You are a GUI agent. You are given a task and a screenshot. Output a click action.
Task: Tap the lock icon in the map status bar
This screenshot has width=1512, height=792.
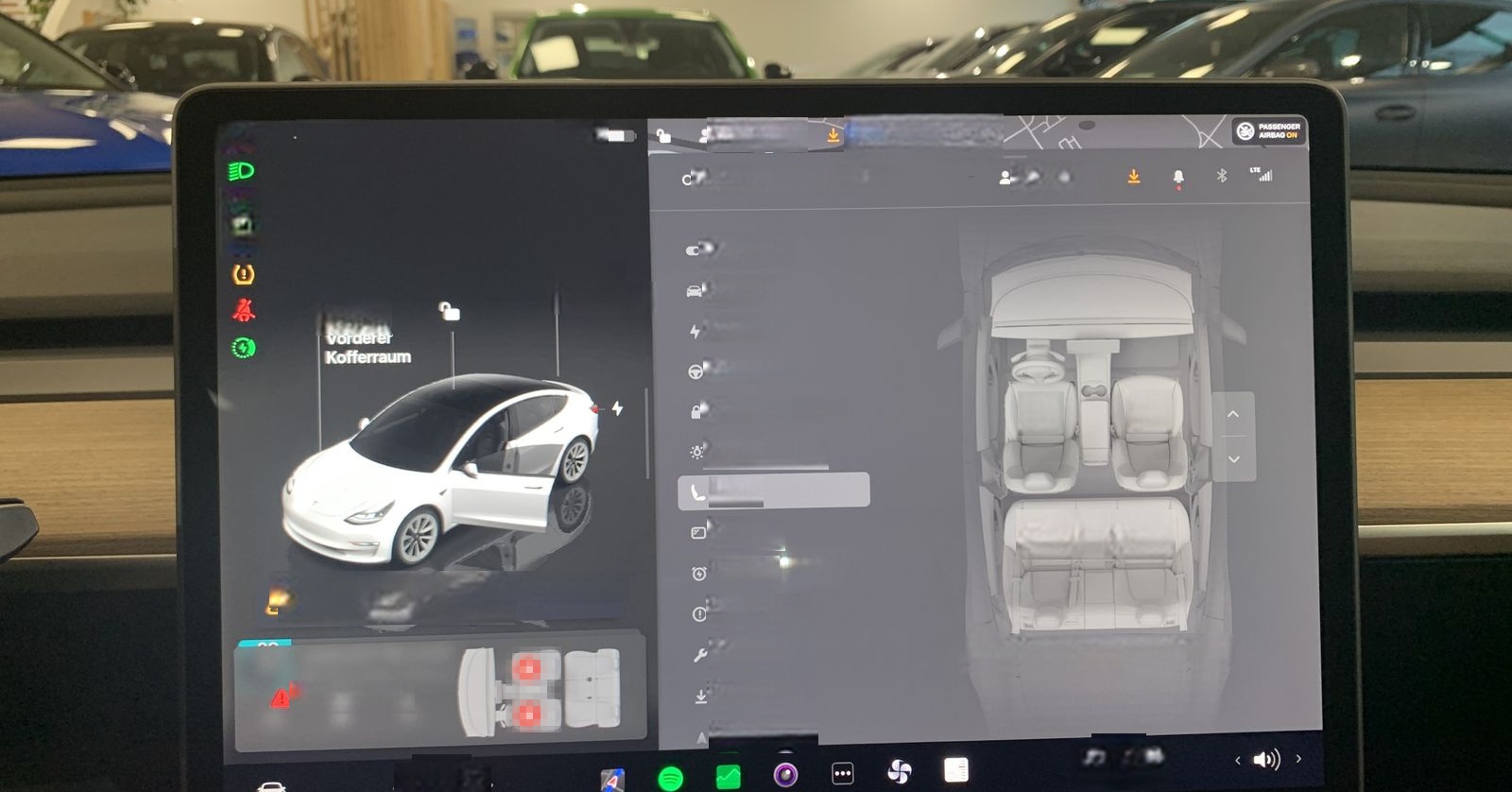tap(663, 136)
